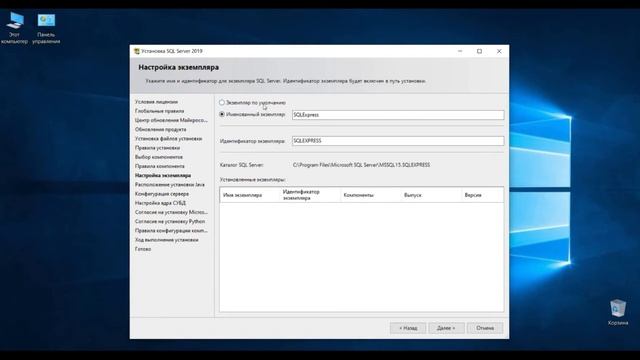Click the Выпуск column header
Image resolution: width=640 pixels, height=360 pixels.
click(x=431, y=195)
